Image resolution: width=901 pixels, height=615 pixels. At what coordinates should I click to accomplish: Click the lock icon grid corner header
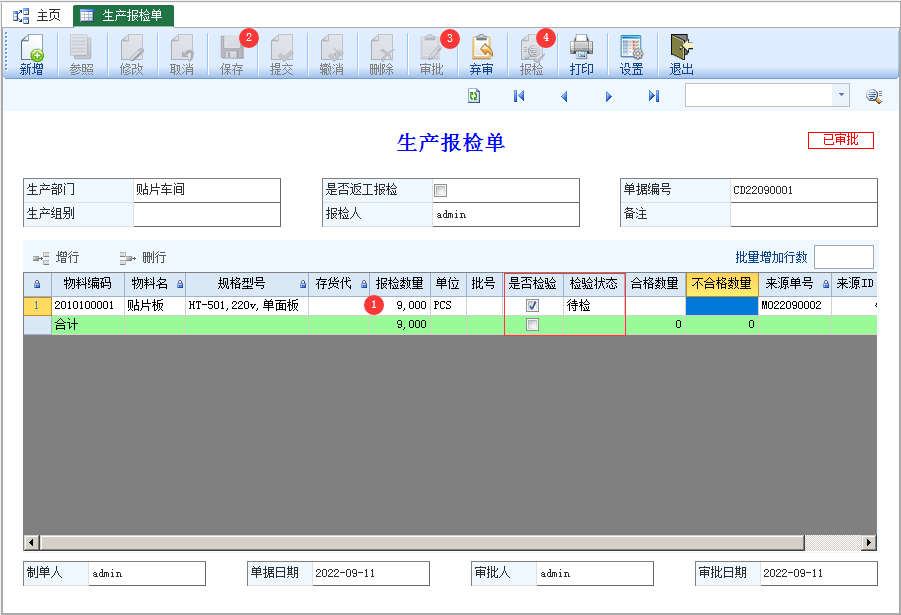click(37, 284)
